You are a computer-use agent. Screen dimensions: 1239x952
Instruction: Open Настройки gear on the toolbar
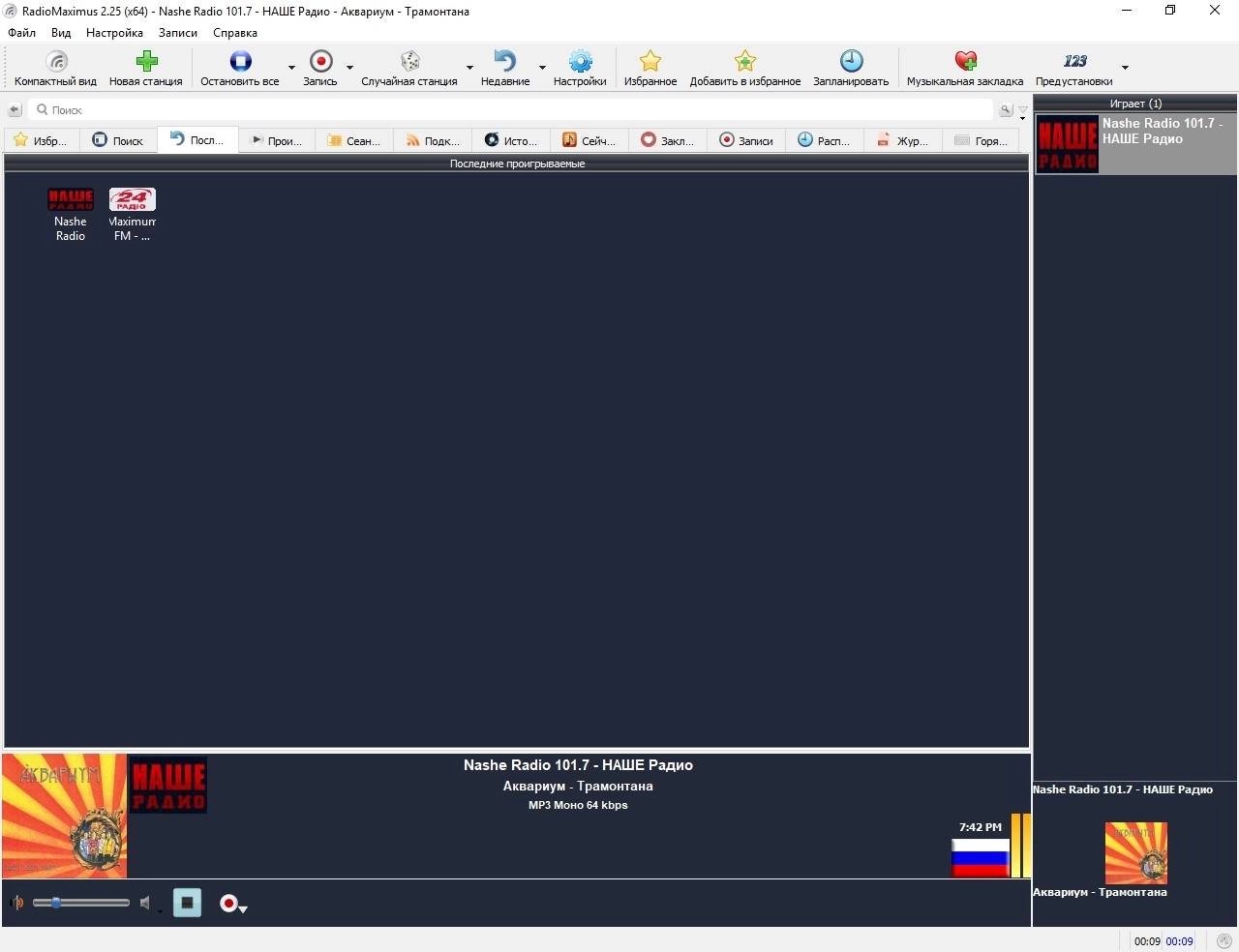(580, 69)
